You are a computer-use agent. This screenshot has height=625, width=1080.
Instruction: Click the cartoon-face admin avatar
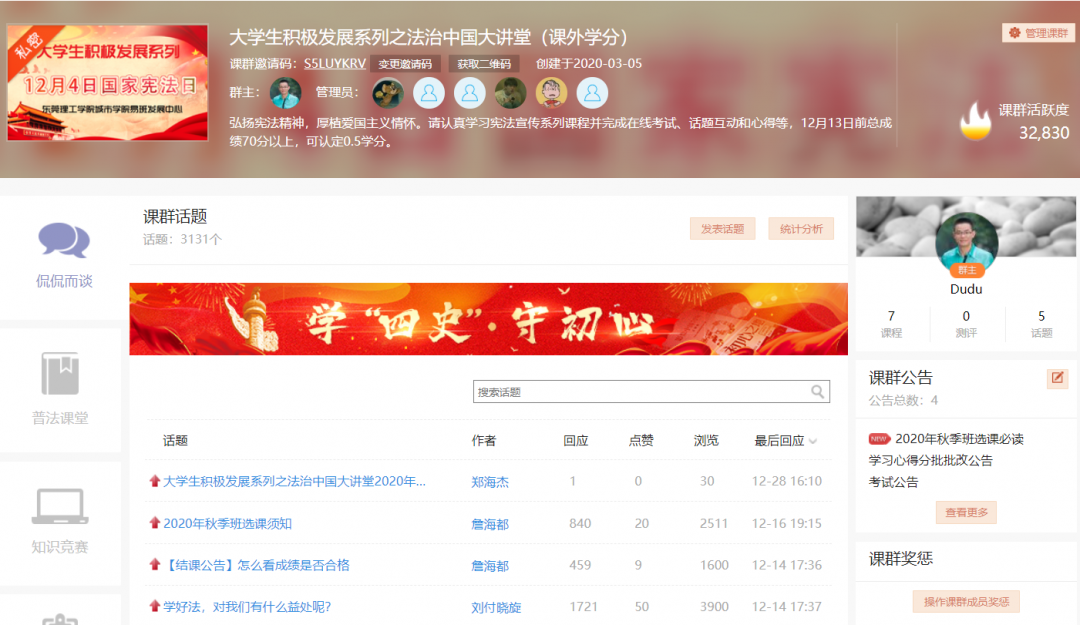coord(551,93)
